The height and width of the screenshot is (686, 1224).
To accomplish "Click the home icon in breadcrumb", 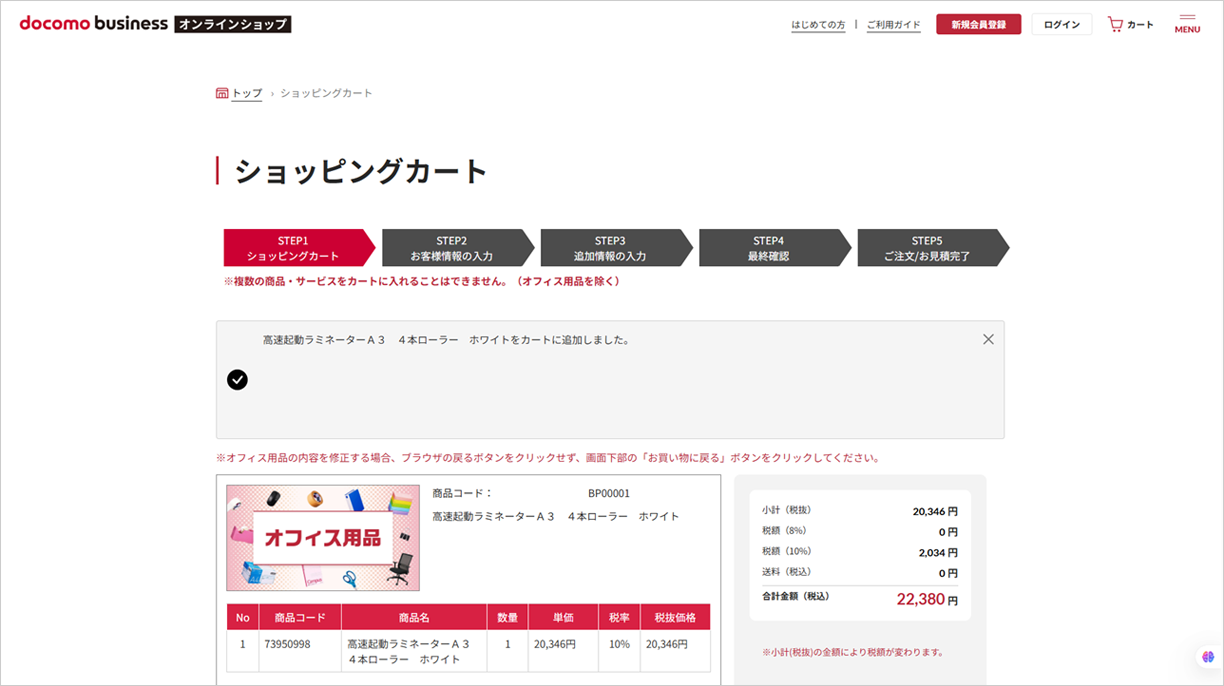I will pos(222,93).
